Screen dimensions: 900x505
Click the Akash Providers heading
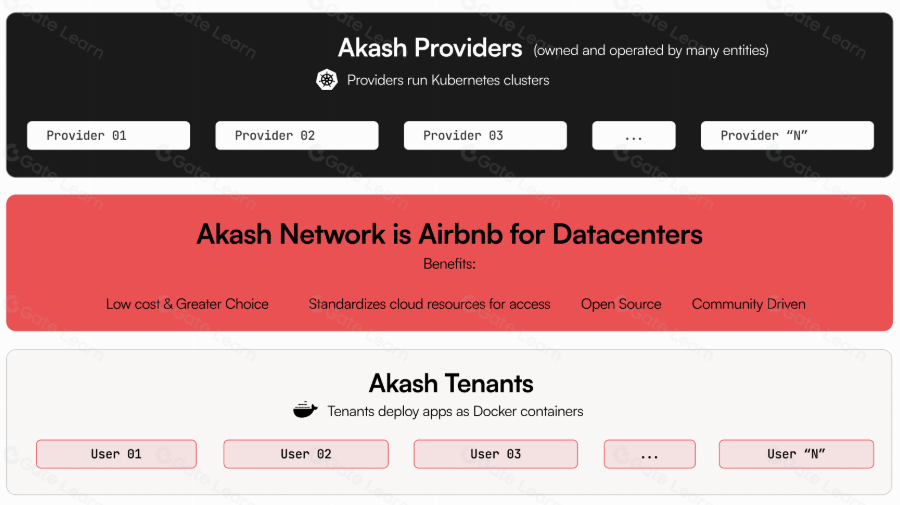coord(430,48)
